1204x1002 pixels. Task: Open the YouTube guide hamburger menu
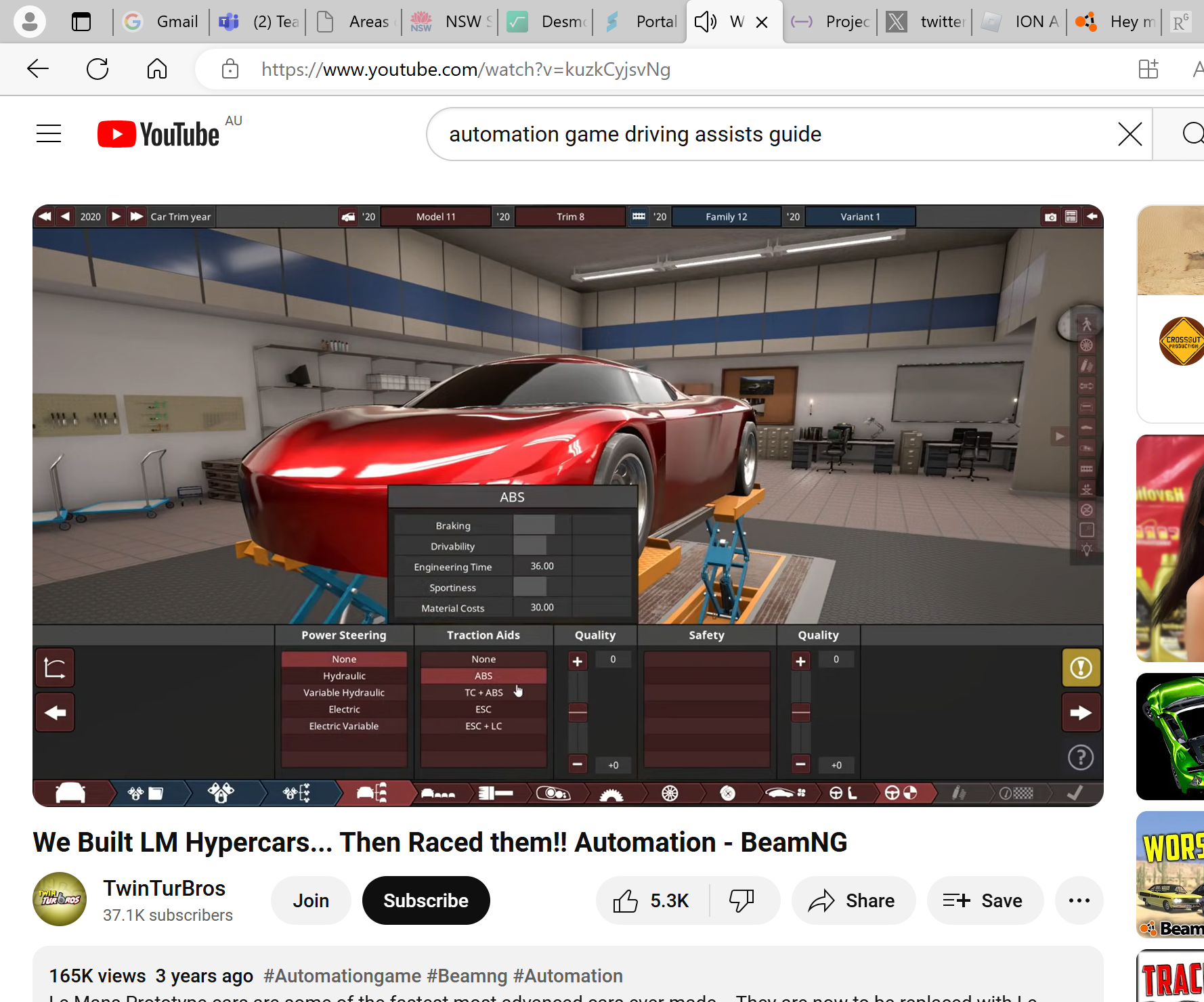click(x=49, y=134)
